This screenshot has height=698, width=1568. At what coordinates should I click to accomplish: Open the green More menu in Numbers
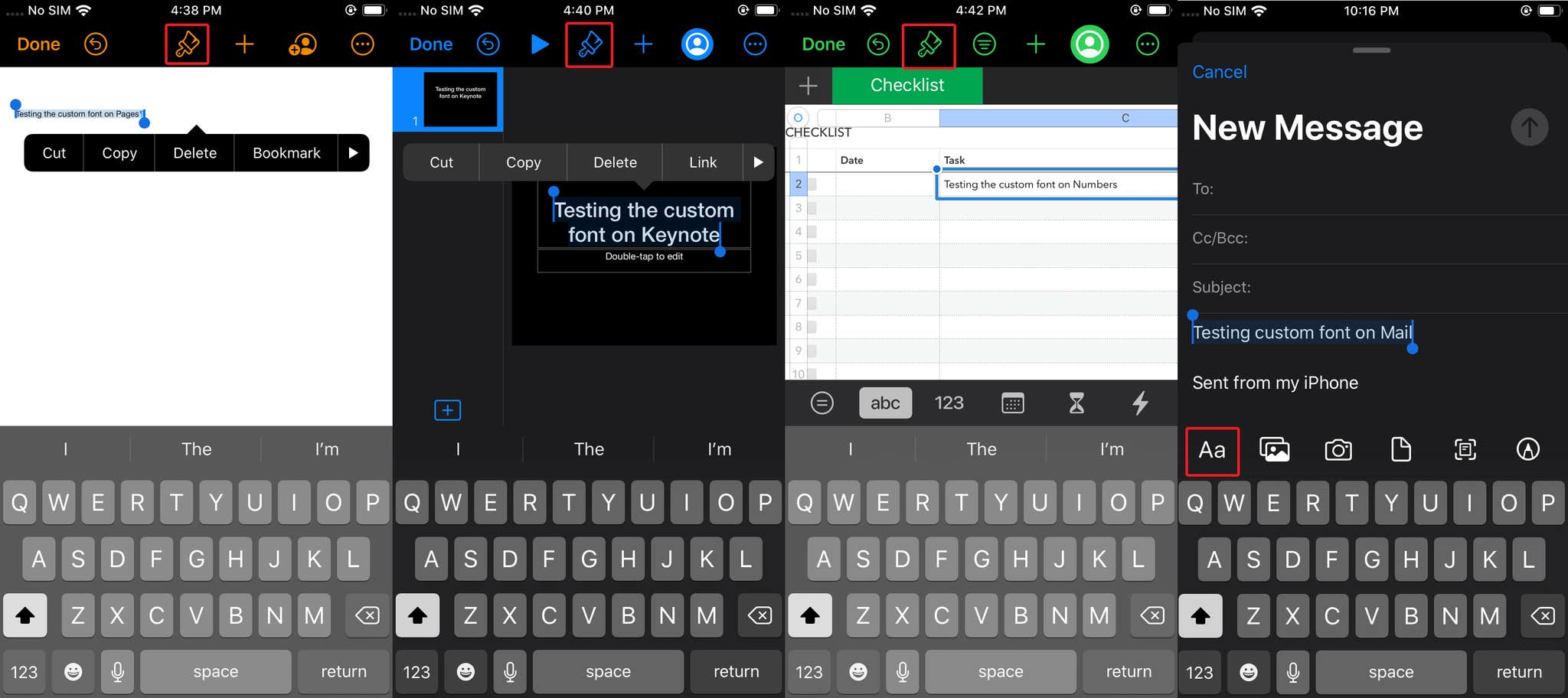[x=1147, y=44]
